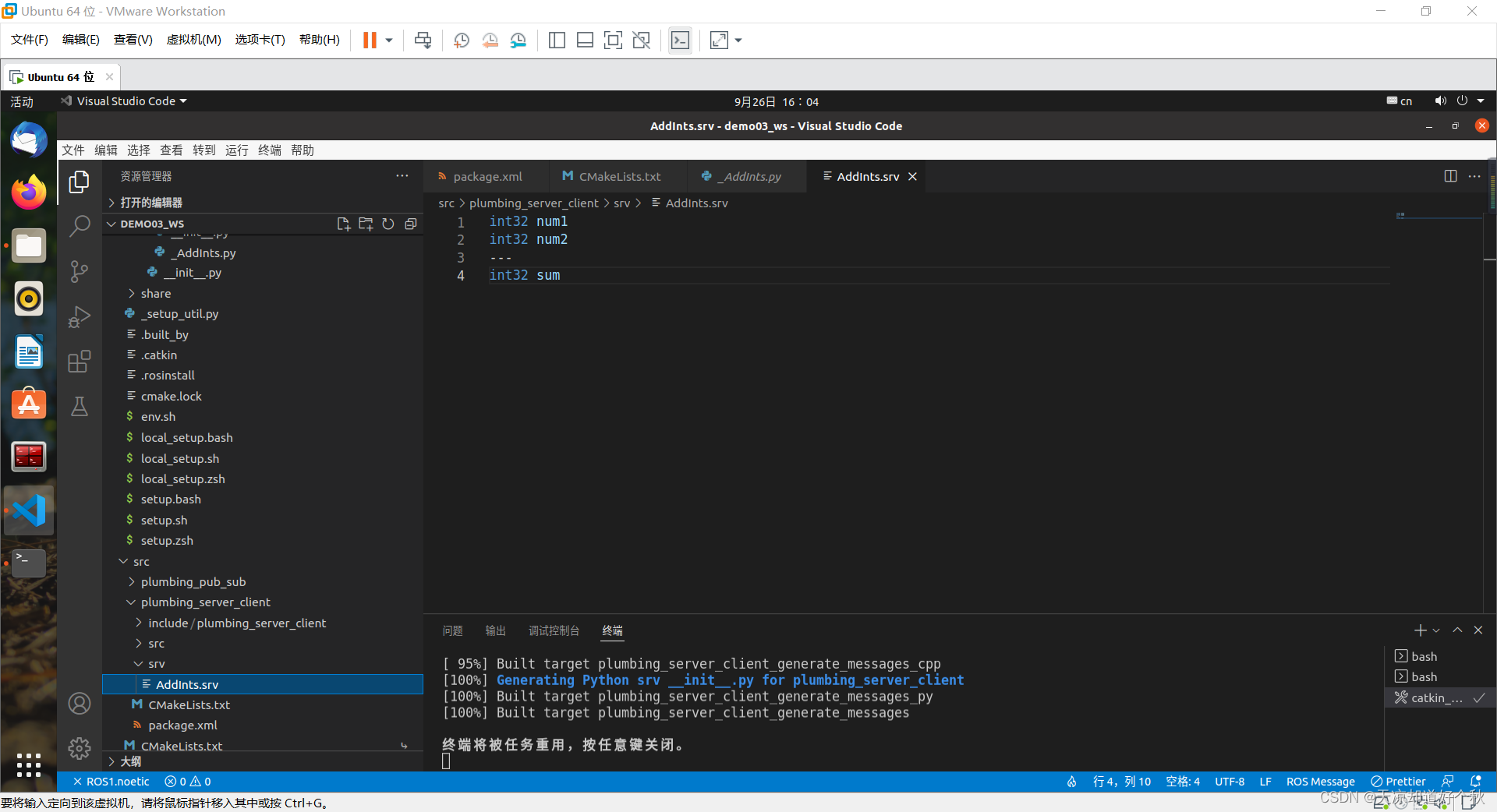
Task: Open terminal launch profile dropdown
Action: coord(1436,630)
